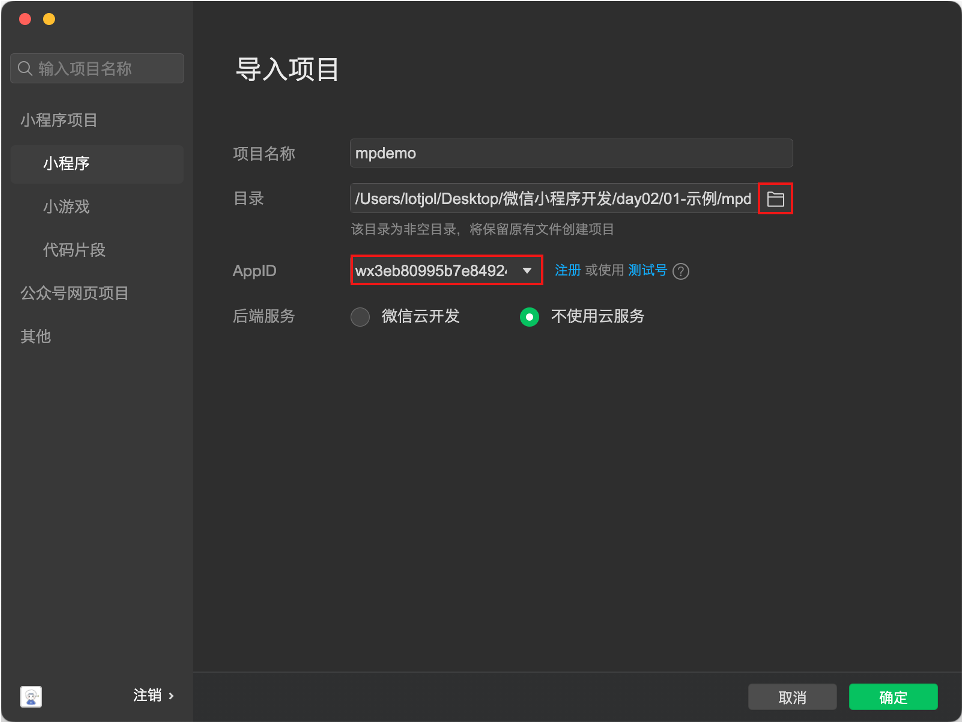This screenshot has width=962, height=722.
Task: Select 小程序 in the sidebar
Action: pos(97,164)
